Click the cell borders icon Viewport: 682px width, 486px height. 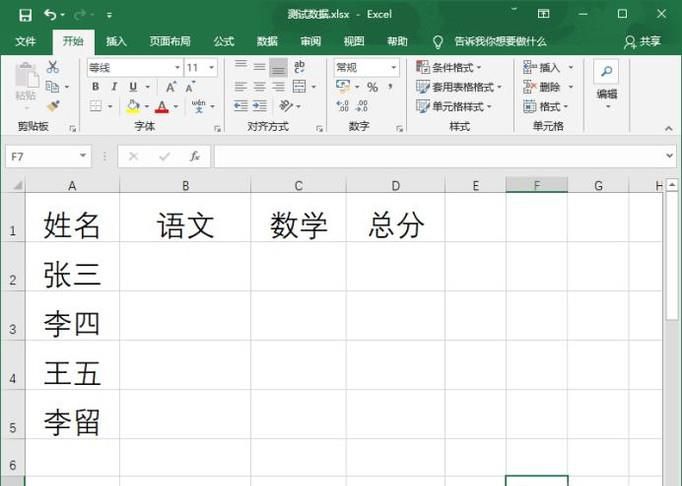pyautogui.click(x=96, y=106)
